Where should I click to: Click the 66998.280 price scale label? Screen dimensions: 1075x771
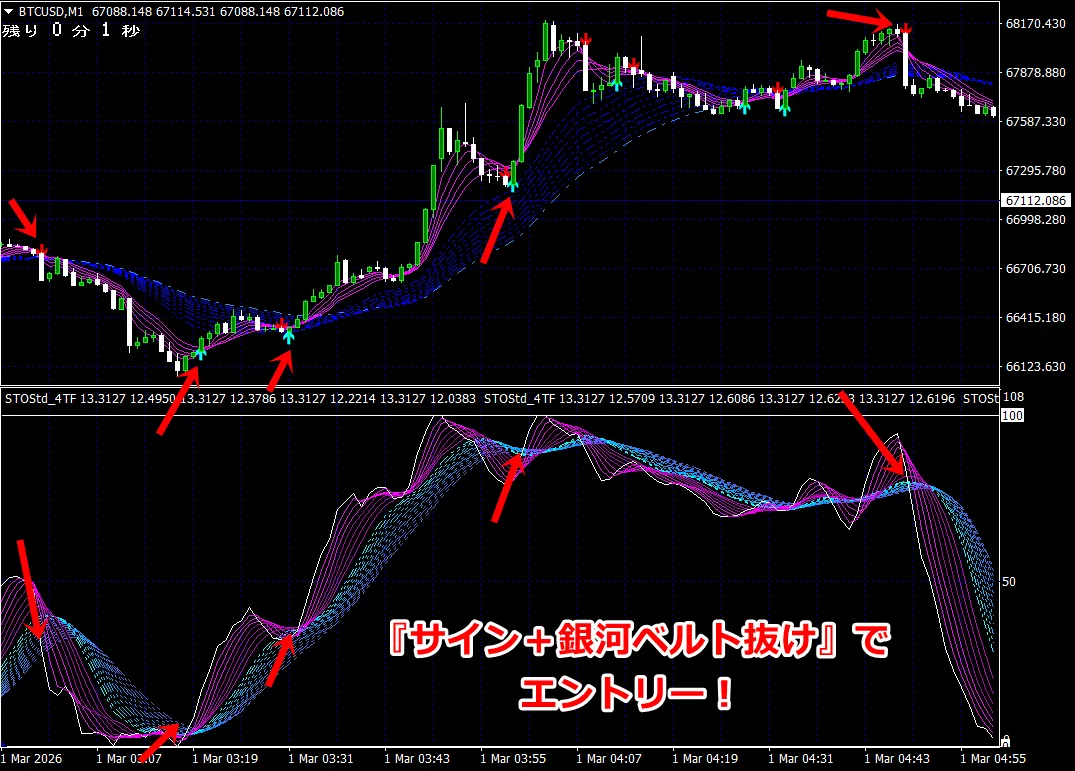tap(1036, 219)
